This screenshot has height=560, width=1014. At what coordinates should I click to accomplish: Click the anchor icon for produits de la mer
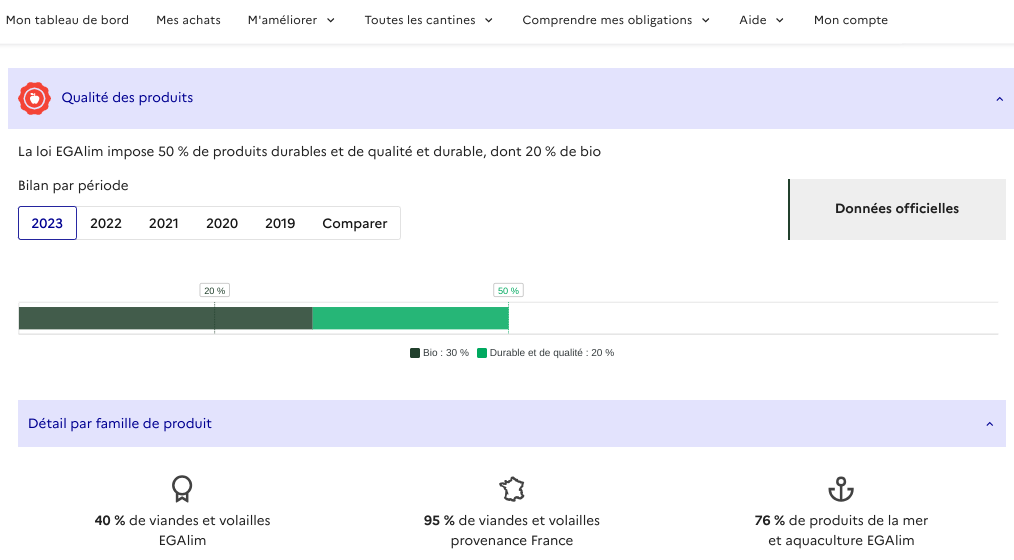(x=841, y=489)
